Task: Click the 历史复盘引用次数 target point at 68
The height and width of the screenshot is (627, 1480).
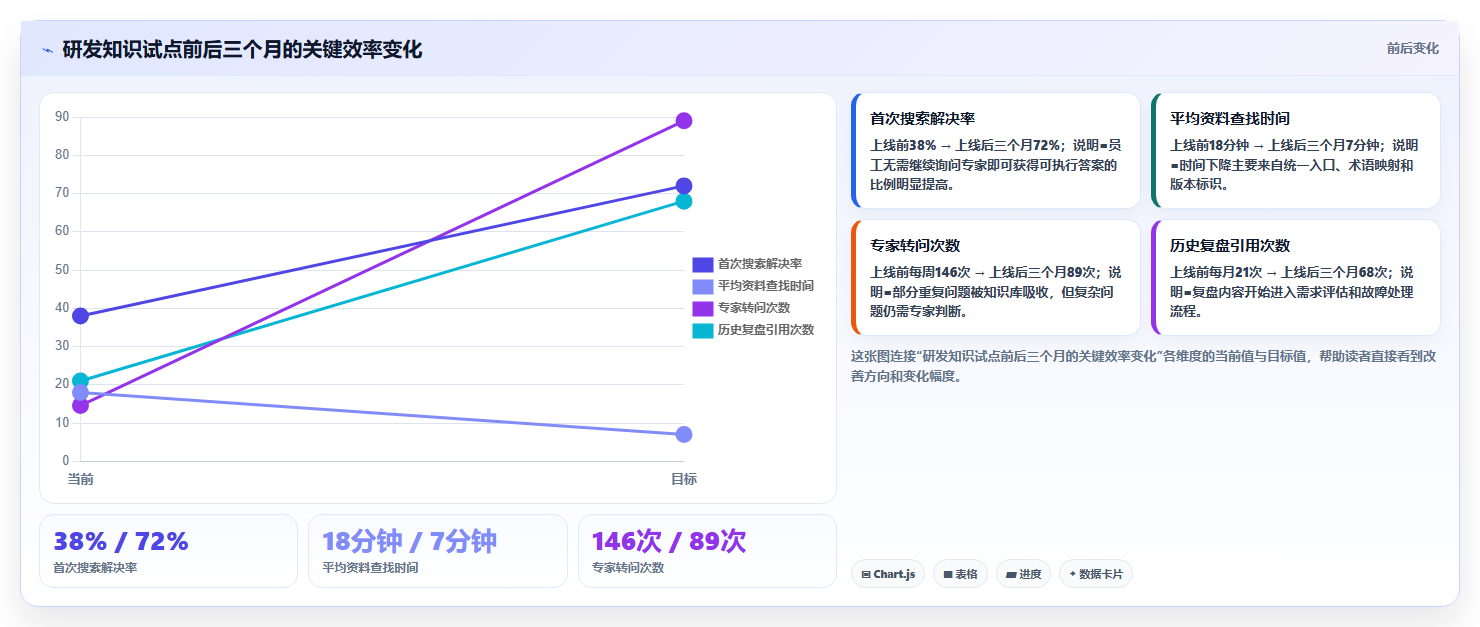Action: click(684, 201)
